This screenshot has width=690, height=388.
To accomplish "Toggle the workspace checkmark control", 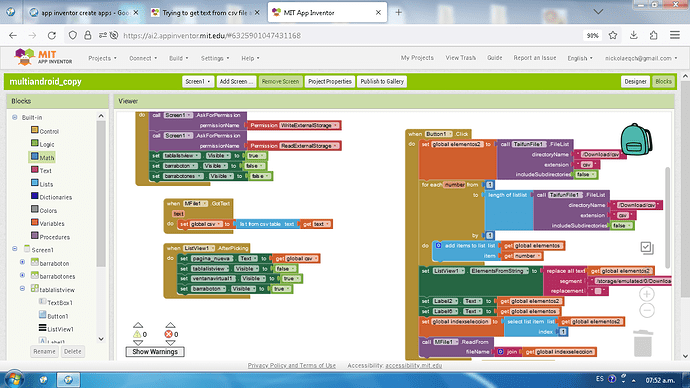I will pyautogui.click(x=647, y=248).
